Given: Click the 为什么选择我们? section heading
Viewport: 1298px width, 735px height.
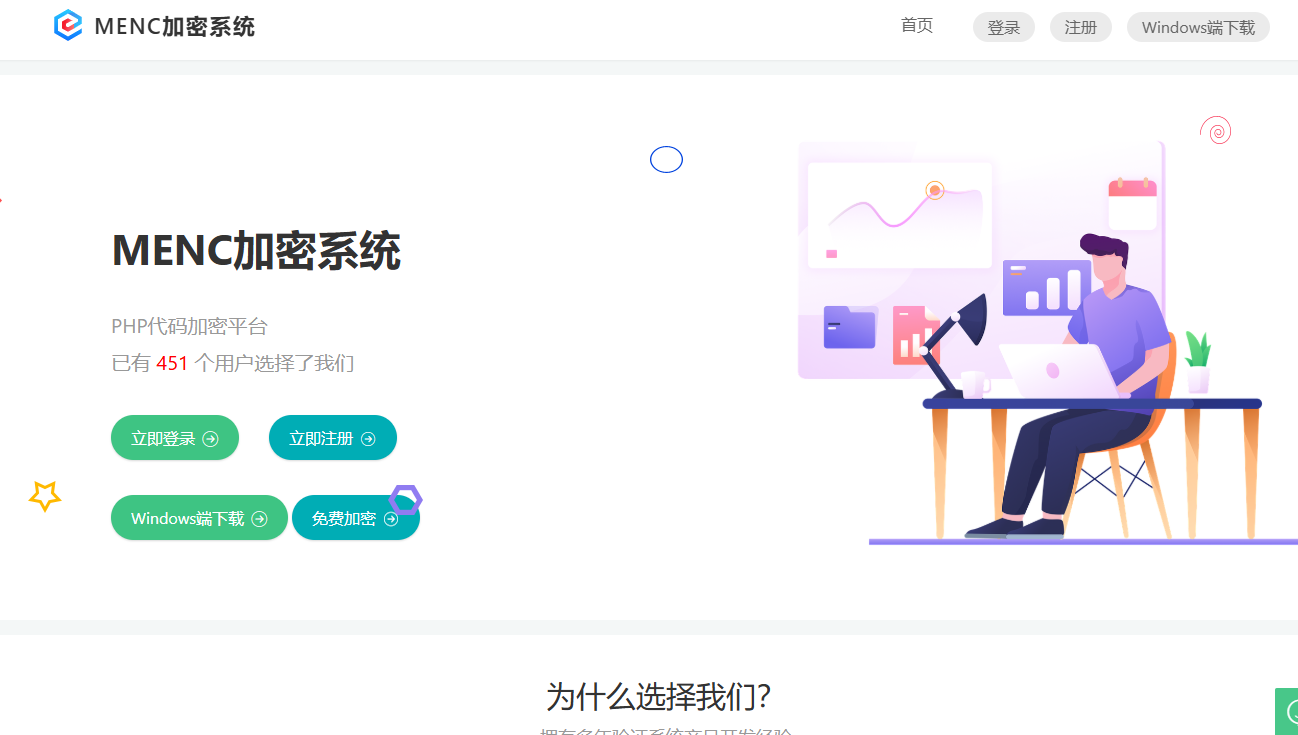Looking at the screenshot, I should 658,696.
